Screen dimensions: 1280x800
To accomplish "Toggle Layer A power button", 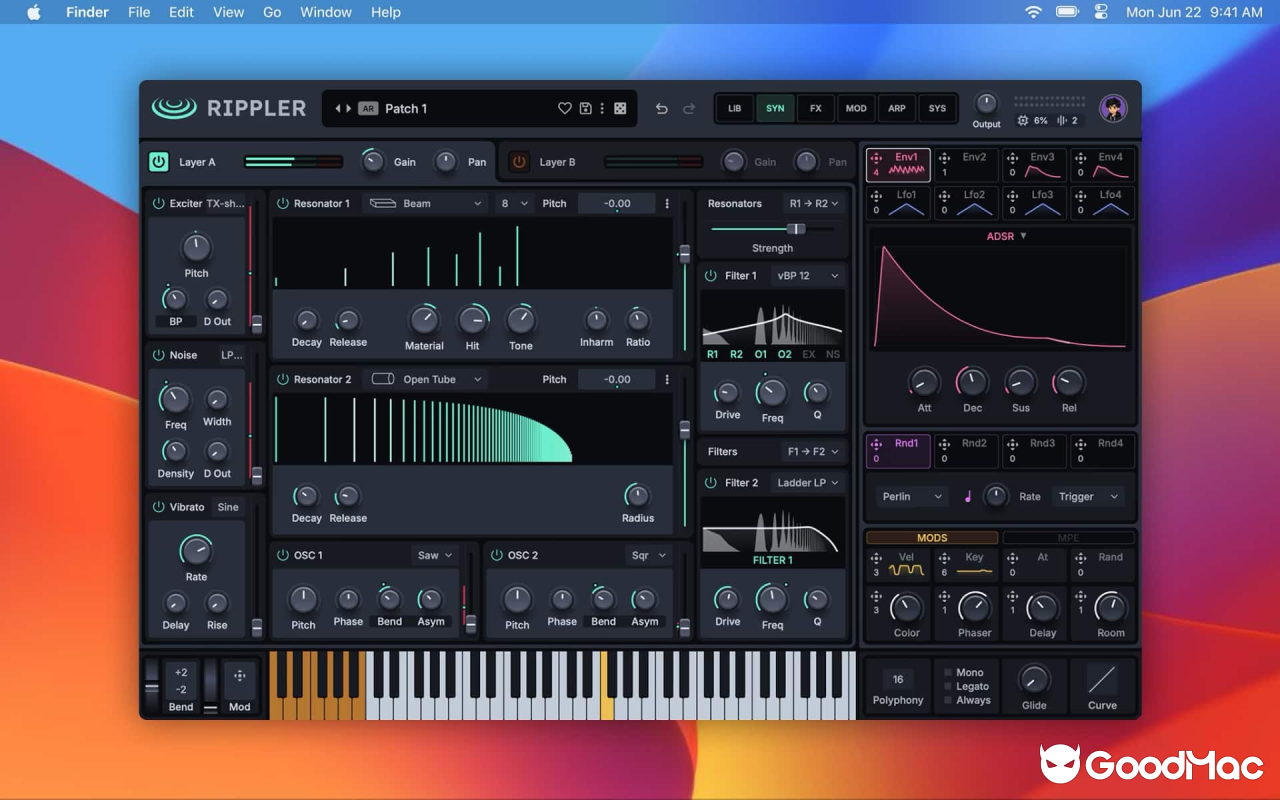I will point(158,161).
